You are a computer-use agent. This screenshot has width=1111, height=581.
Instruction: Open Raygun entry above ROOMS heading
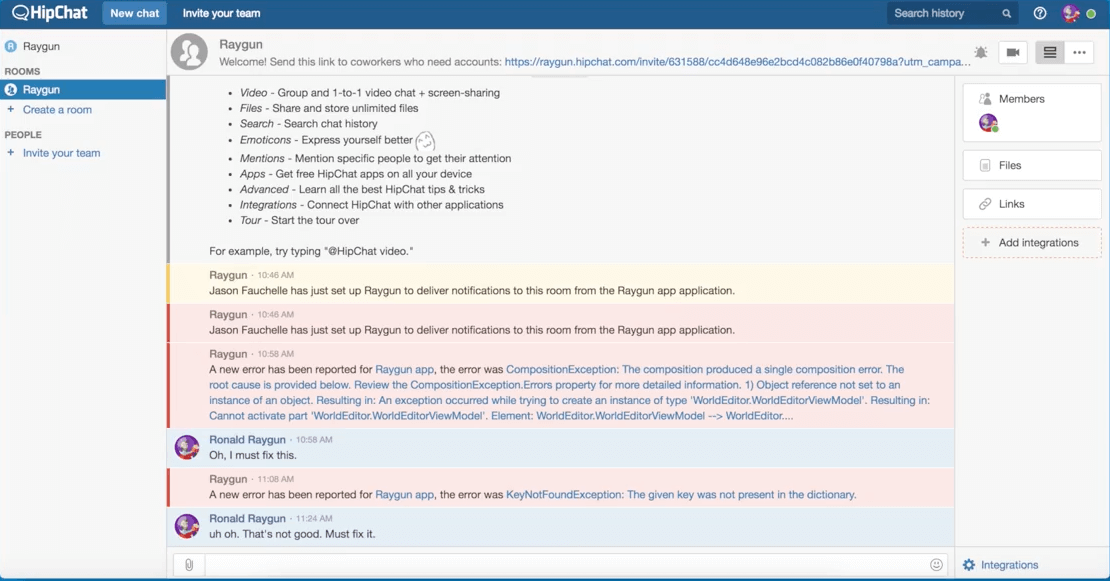point(83,46)
